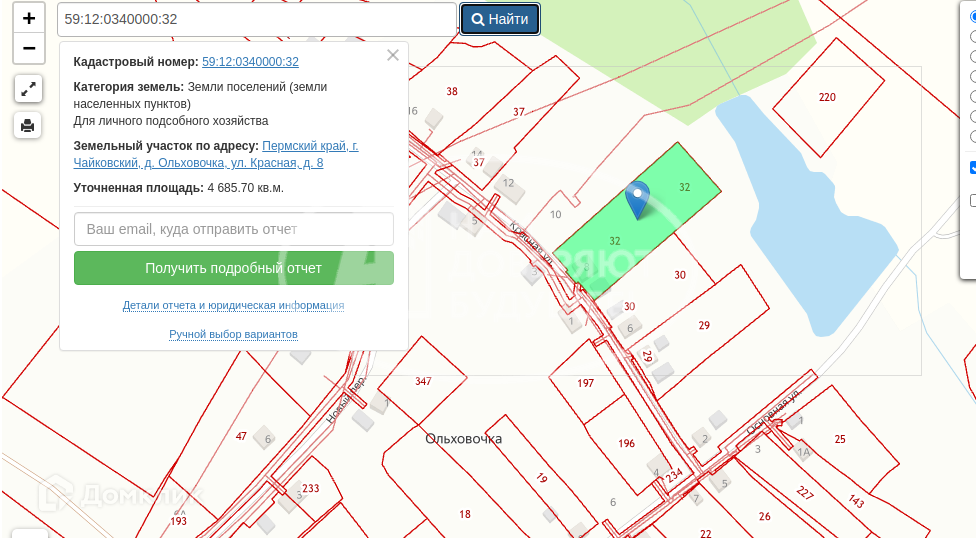Zoom out the map with minus button

[x=28, y=47]
